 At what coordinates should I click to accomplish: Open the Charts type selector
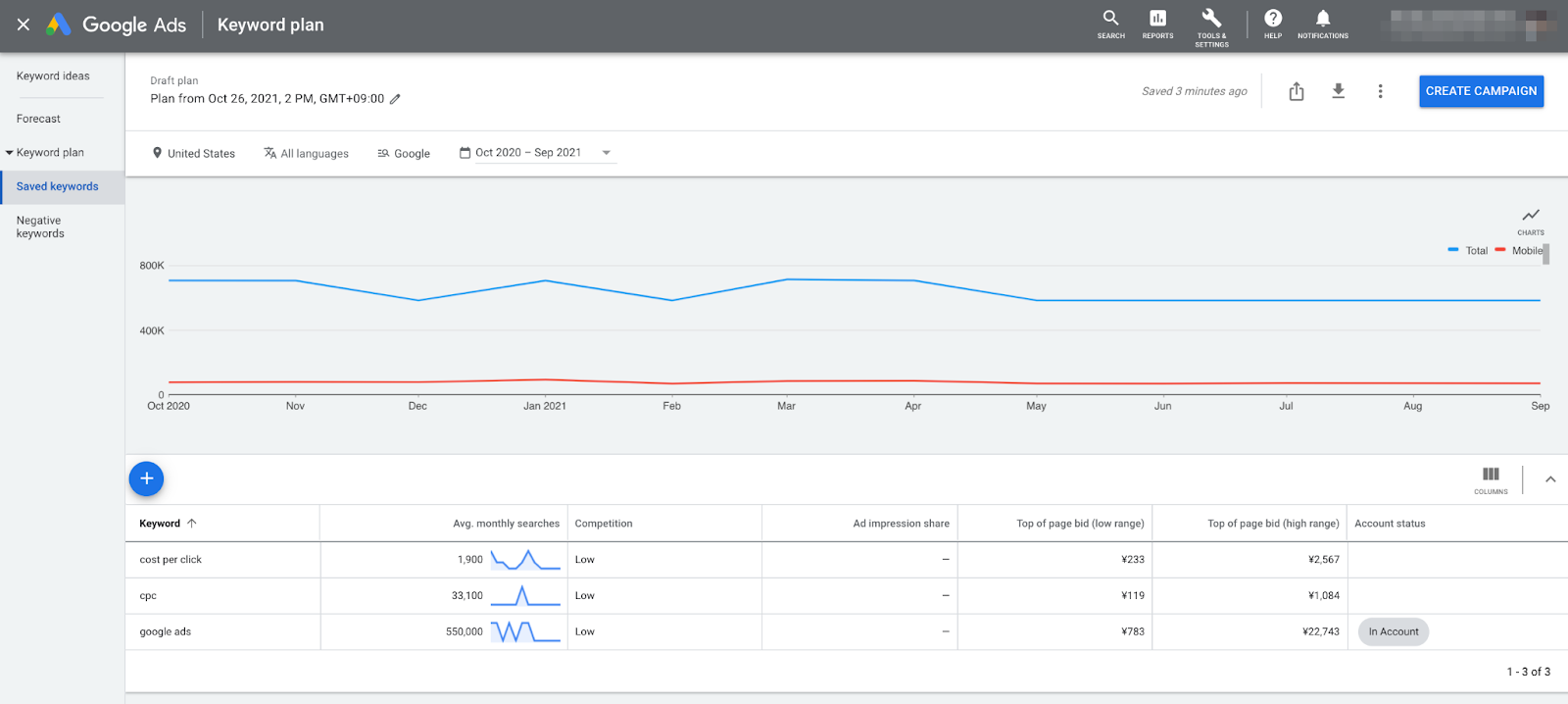tap(1530, 221)
